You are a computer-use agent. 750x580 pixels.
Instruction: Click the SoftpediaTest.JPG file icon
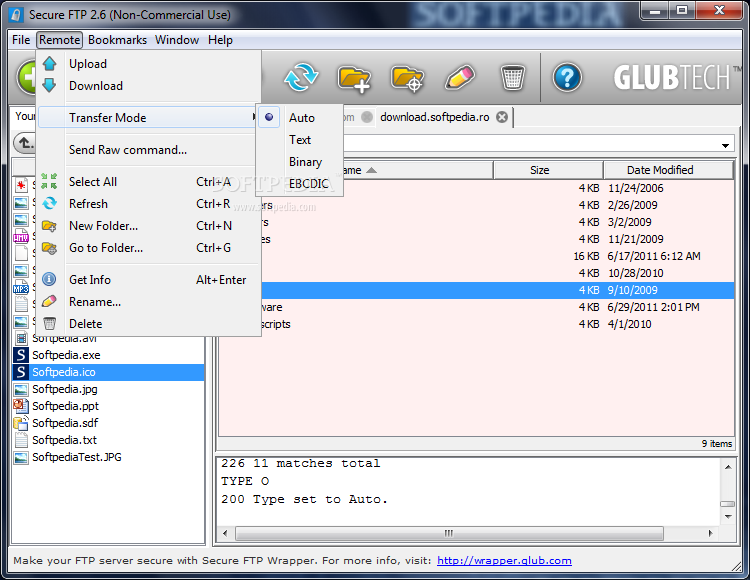tap(21, 457)
